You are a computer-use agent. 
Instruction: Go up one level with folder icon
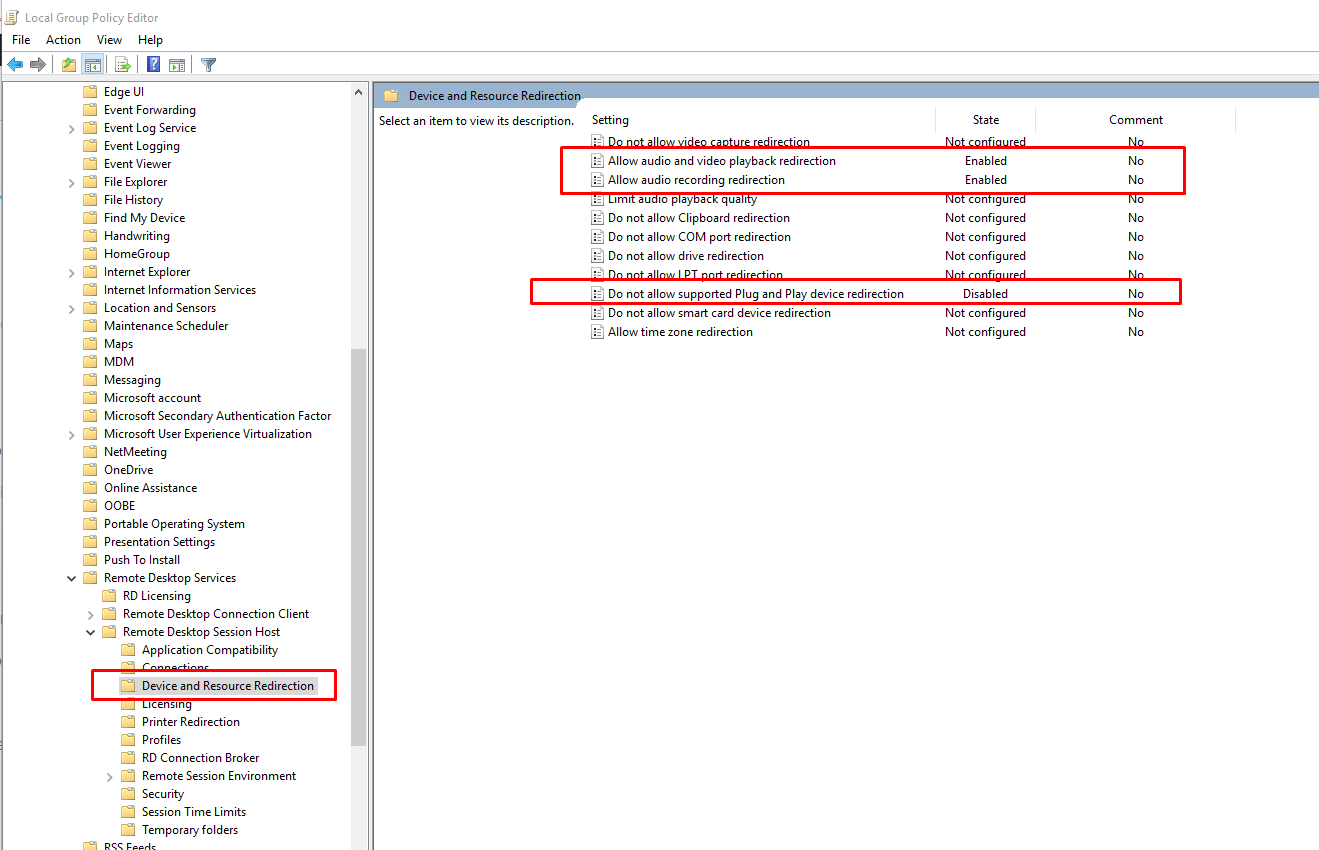(x=68, y=65)
